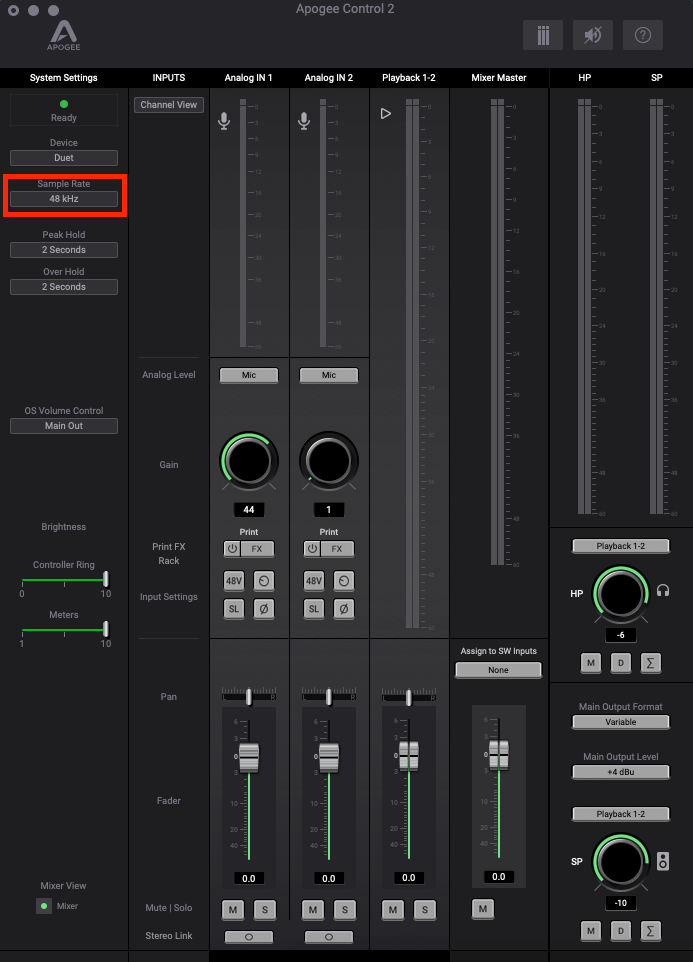Click group dial icon on Analog IN 1
Screen dimensions: 693x962
click(x=264, y=580)
